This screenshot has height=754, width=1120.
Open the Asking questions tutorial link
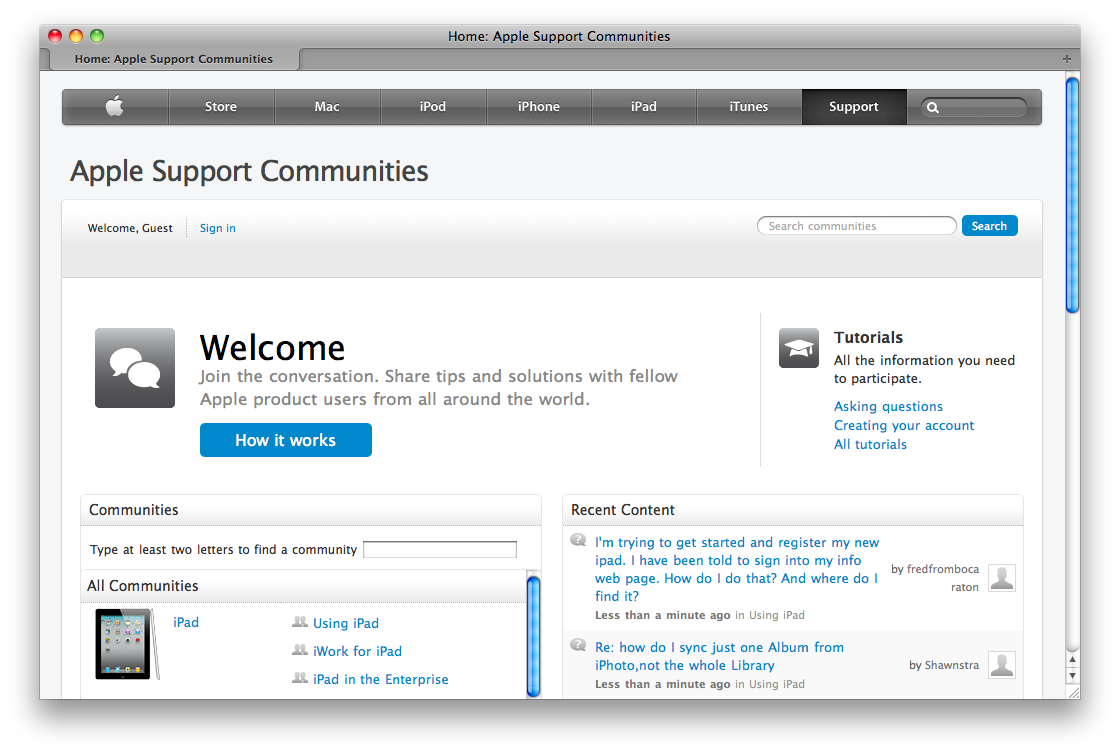(889, 406)
